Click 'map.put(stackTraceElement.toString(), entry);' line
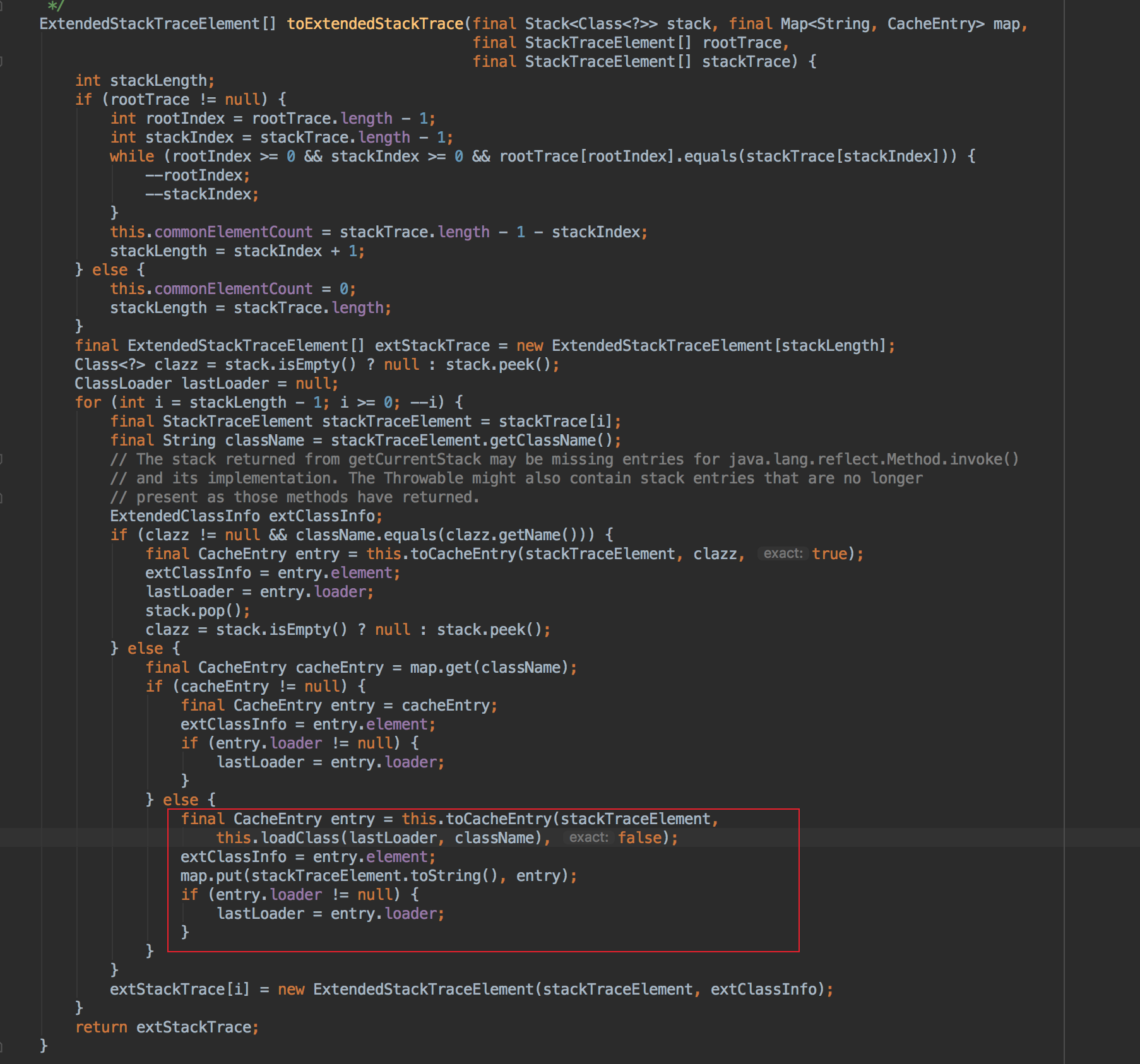Image resolution: width=1140 pixels, height=1064 pixels. click(379, 876)
